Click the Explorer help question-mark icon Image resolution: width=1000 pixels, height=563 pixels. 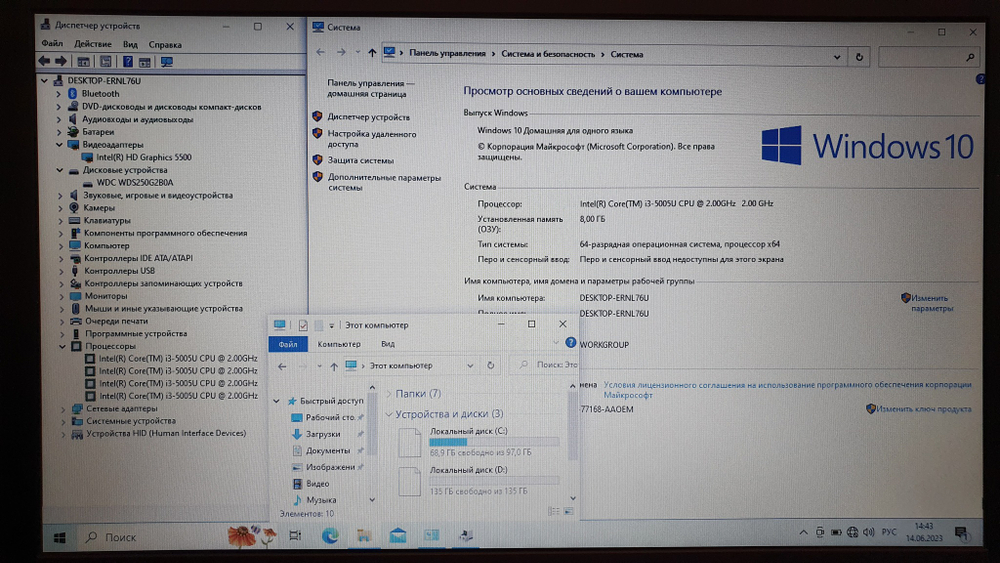click(571, 343)
